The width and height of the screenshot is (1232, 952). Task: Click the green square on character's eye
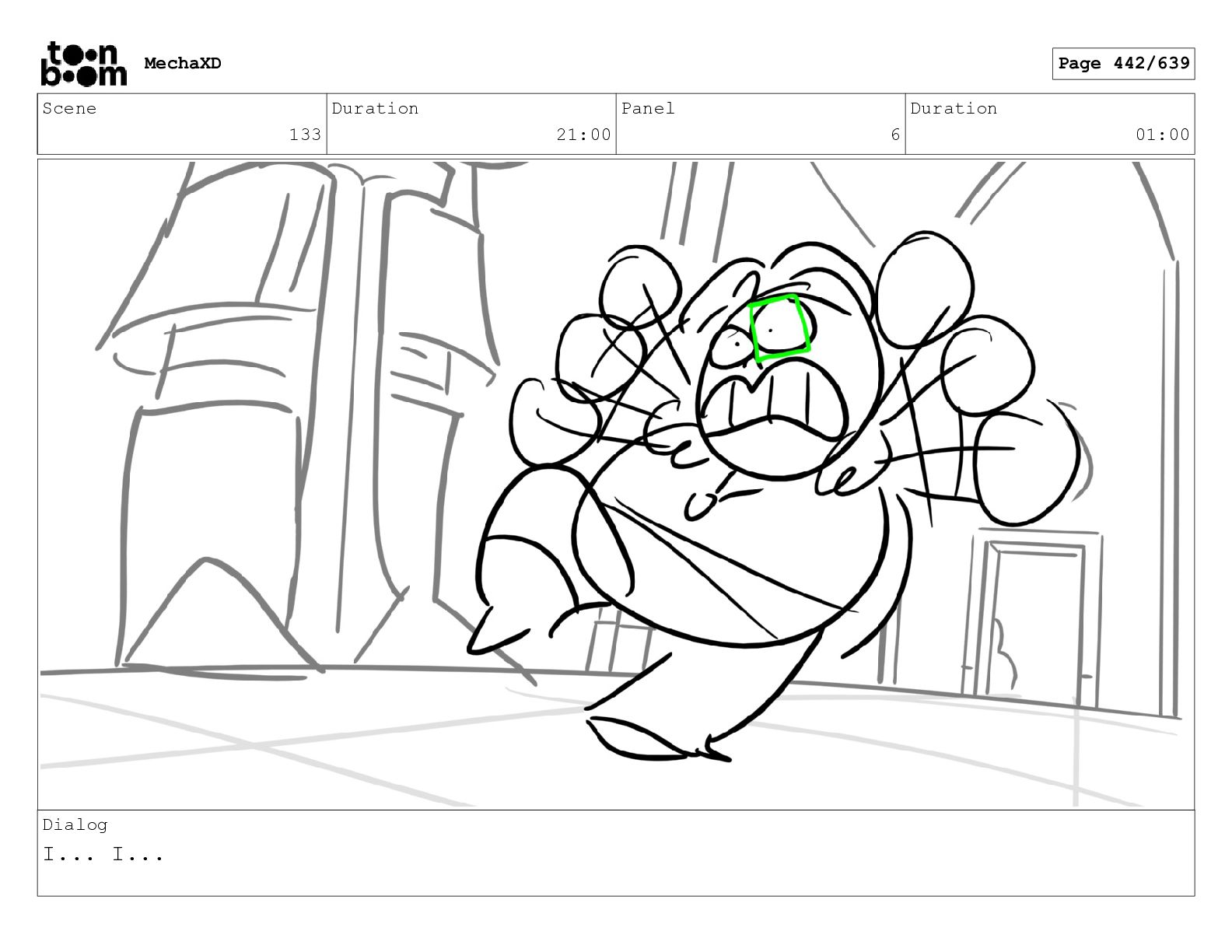[x=779, y=328]
